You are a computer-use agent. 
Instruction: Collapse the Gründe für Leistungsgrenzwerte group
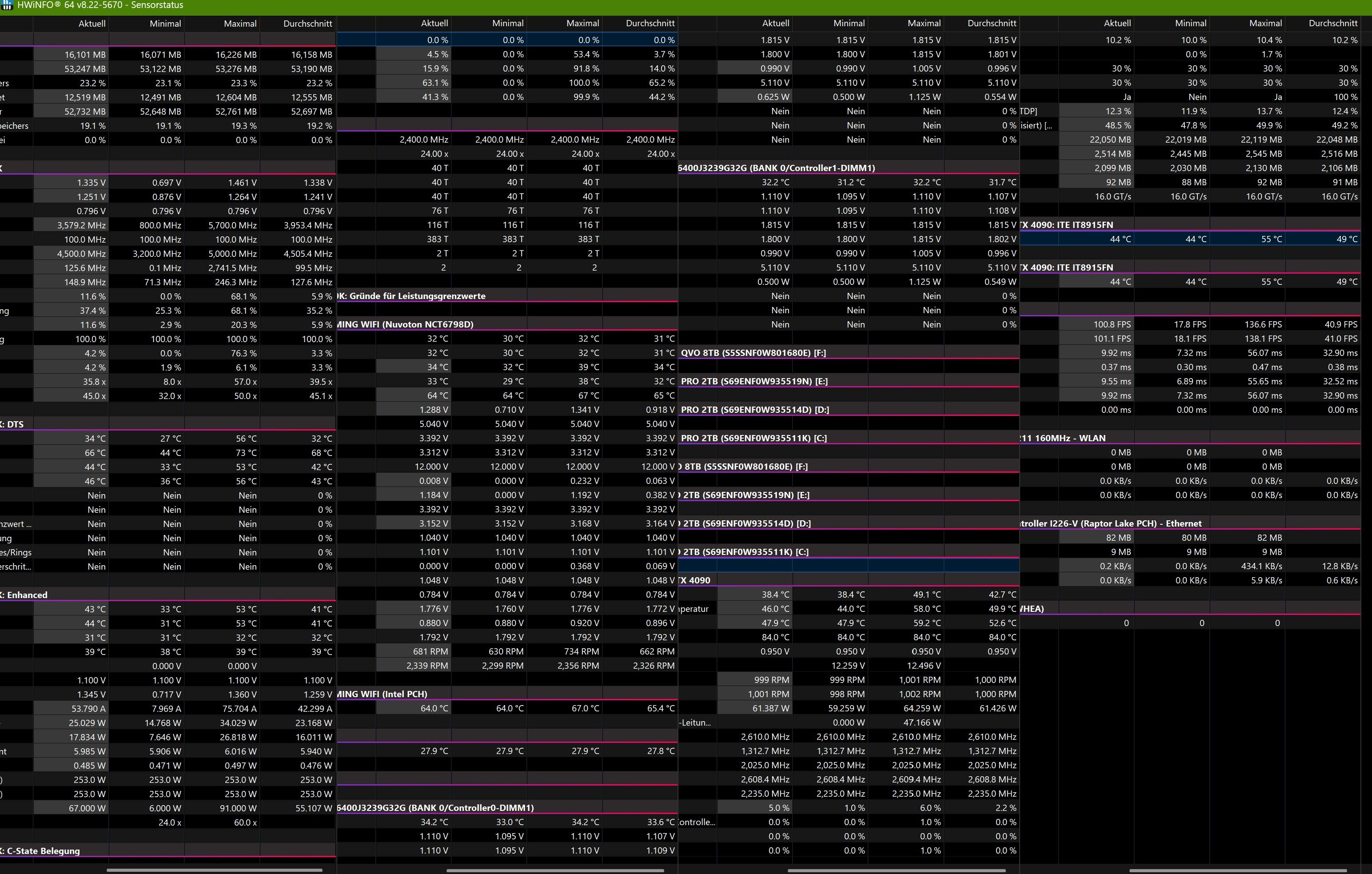[x=411, y=295]
